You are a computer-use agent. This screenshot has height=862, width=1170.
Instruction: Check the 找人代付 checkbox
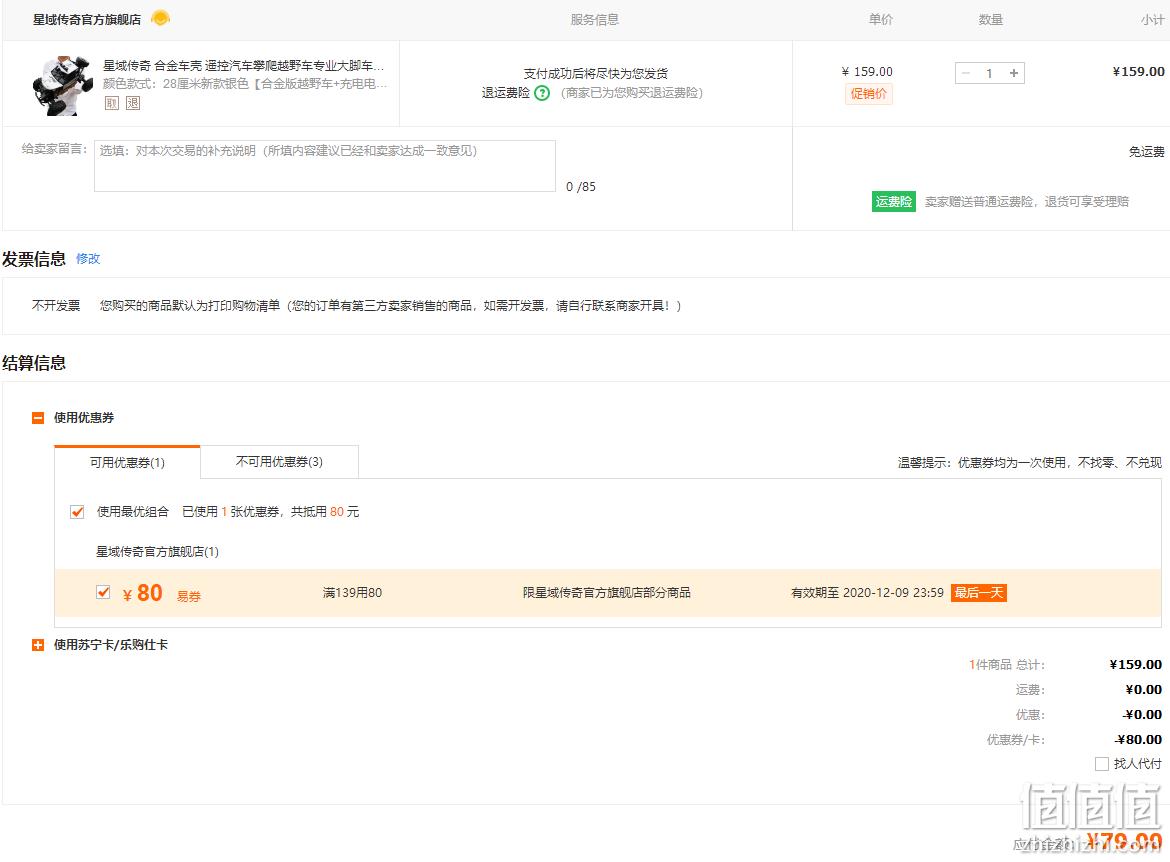pos(1101,763)
